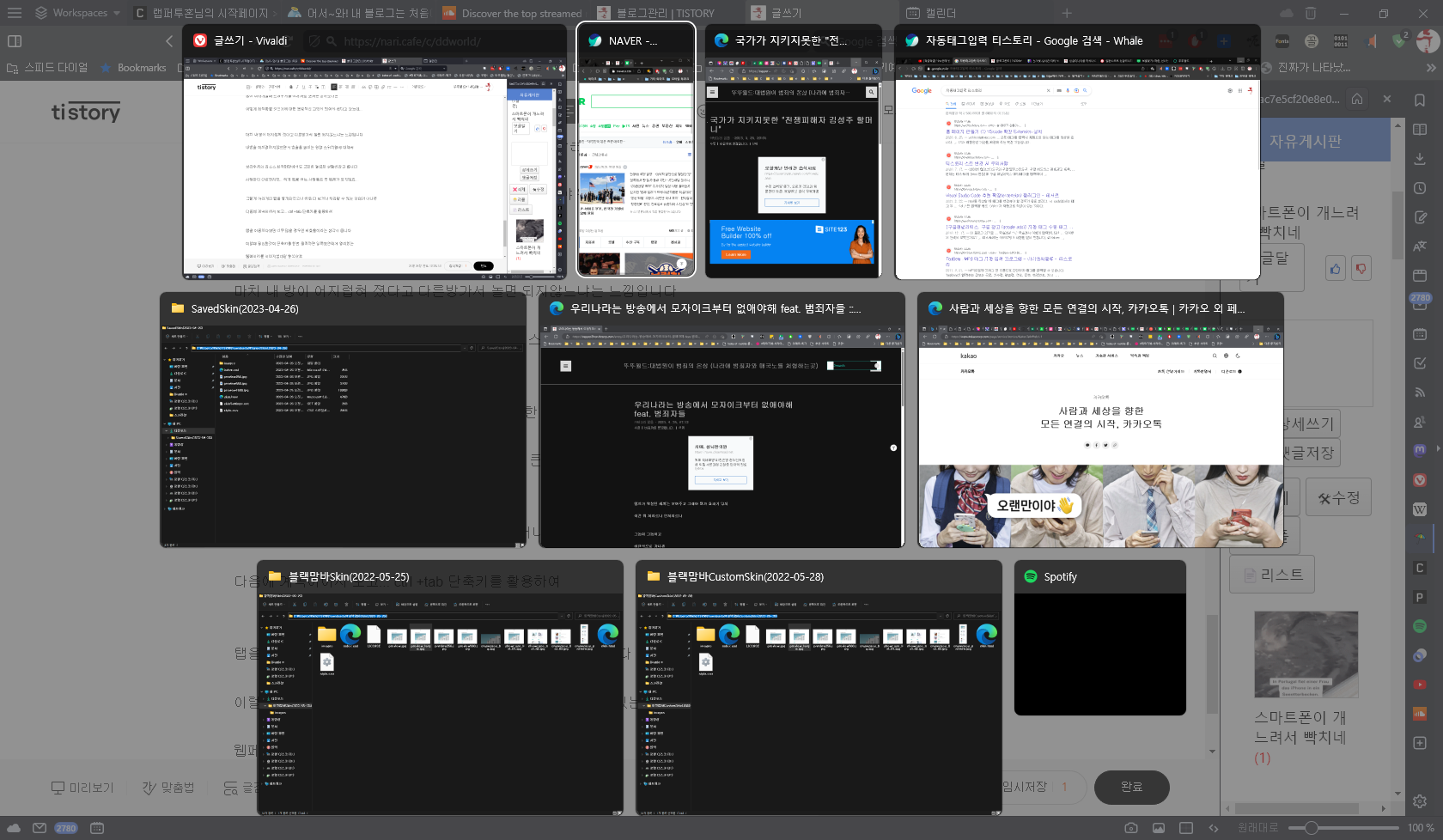Open the Spotify web panel icon
1443x840 pixels.
tap(1420, 626)
